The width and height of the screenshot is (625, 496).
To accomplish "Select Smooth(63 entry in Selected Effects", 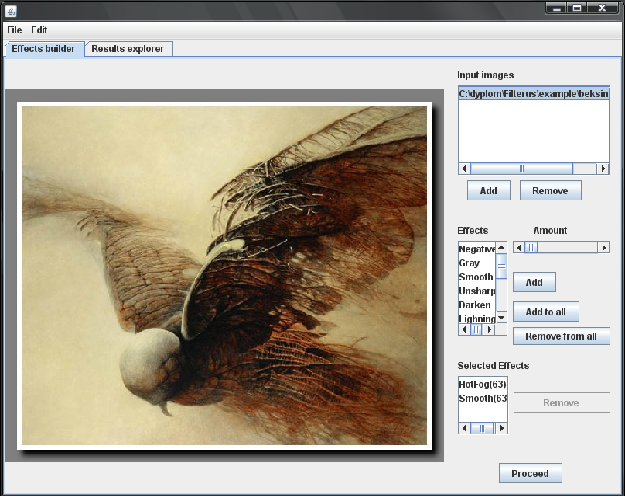I will (x=483, y=398).
